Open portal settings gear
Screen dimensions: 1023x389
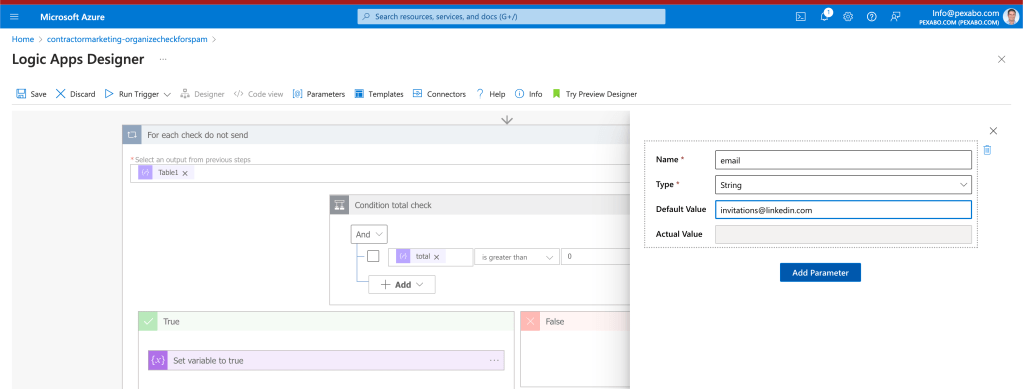tap(847, 17)
